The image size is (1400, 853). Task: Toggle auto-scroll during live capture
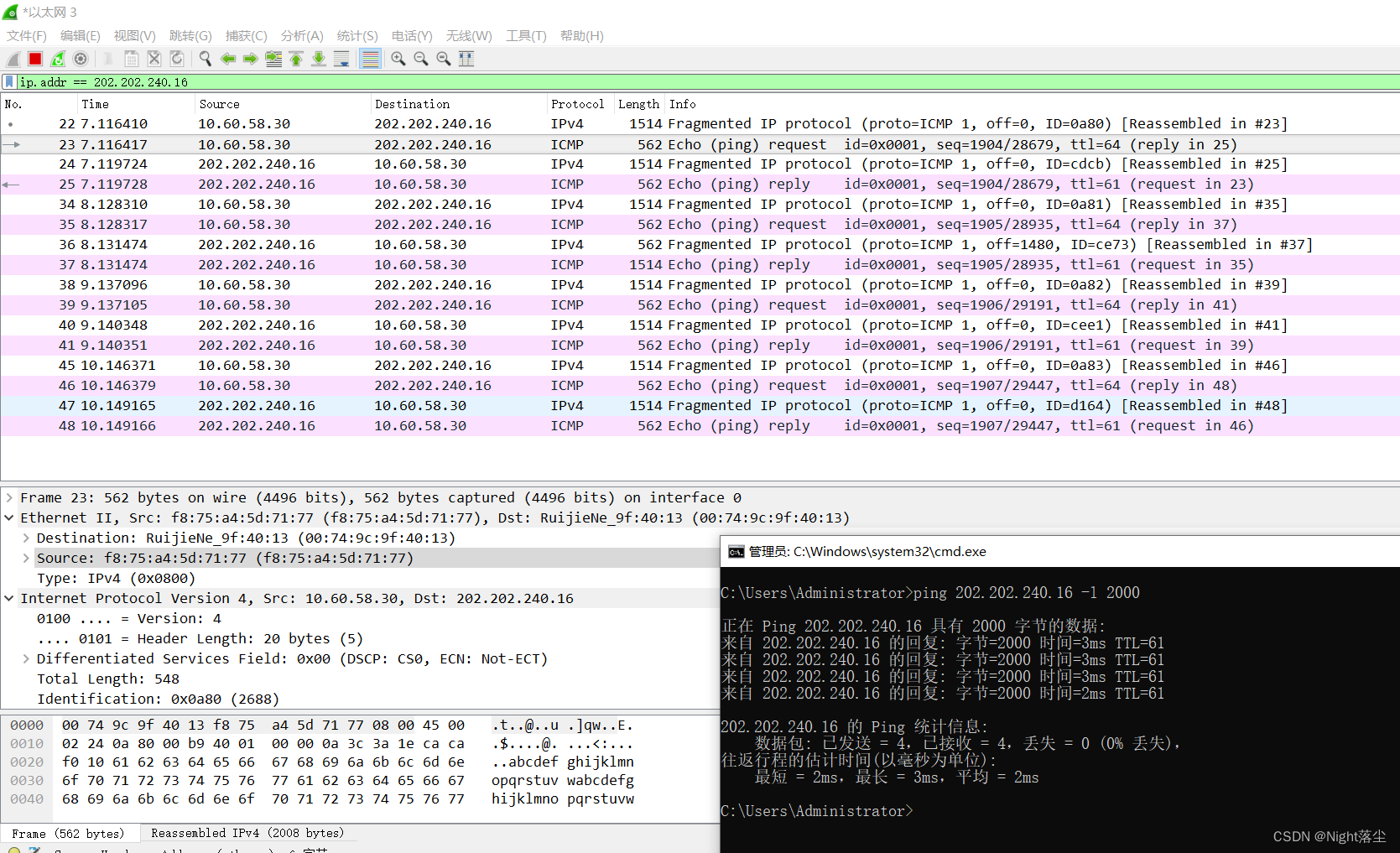point(341,59)
